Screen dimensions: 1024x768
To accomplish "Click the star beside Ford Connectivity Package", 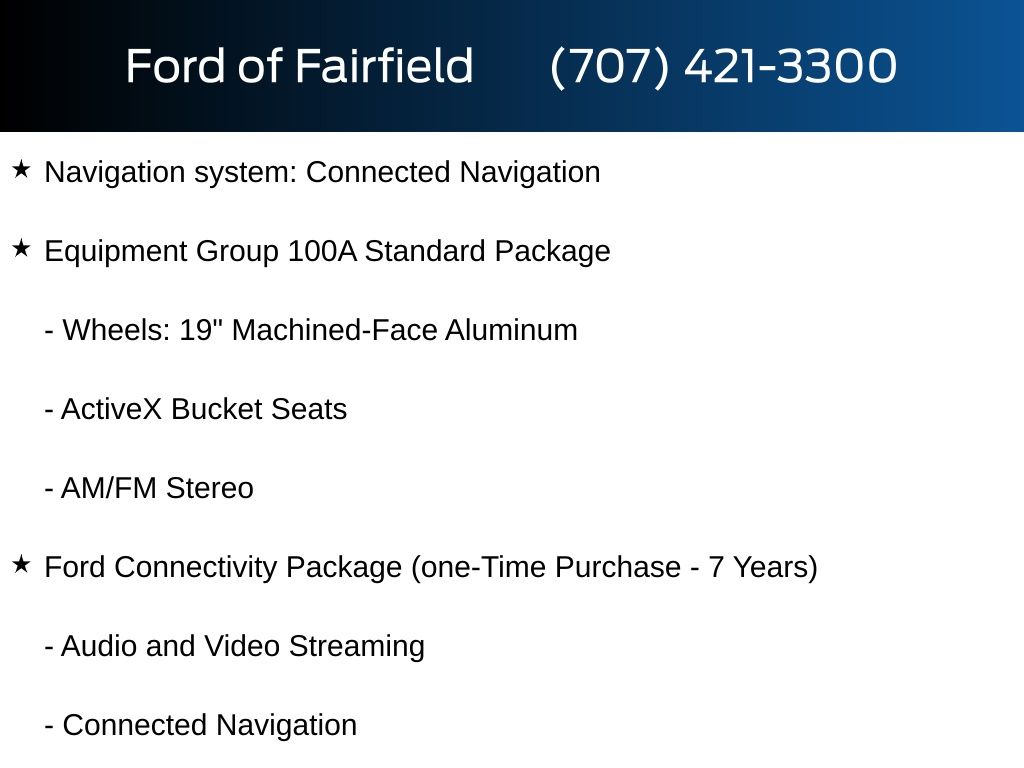I will click(22, 565).
